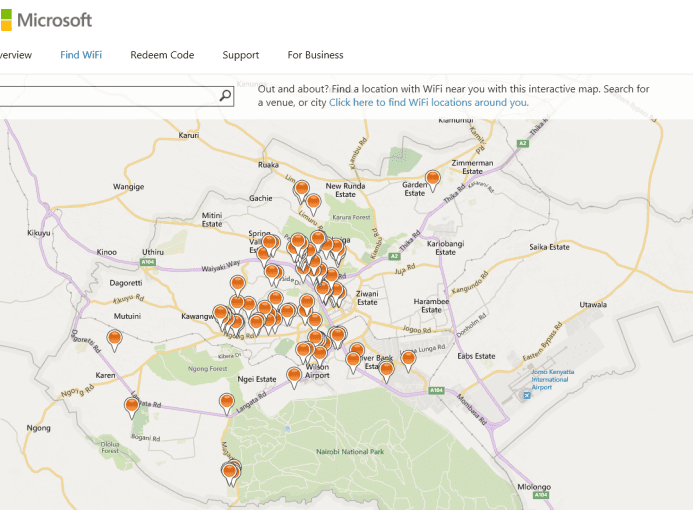Click the Ngong Forest label

click(x=208, y=369)
